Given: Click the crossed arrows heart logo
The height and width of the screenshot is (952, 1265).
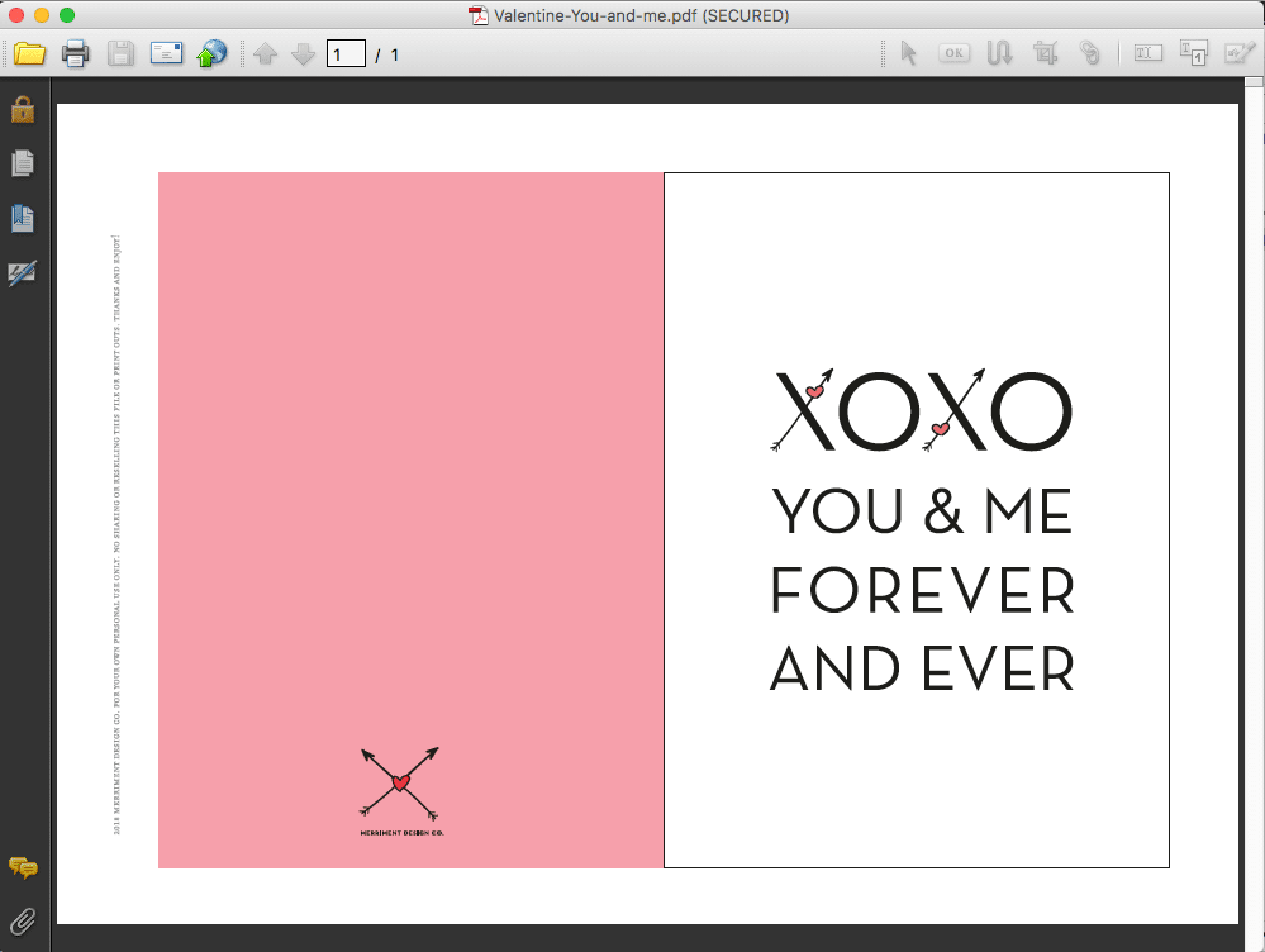Looking at the screenshot, I should tap(400, 784).
